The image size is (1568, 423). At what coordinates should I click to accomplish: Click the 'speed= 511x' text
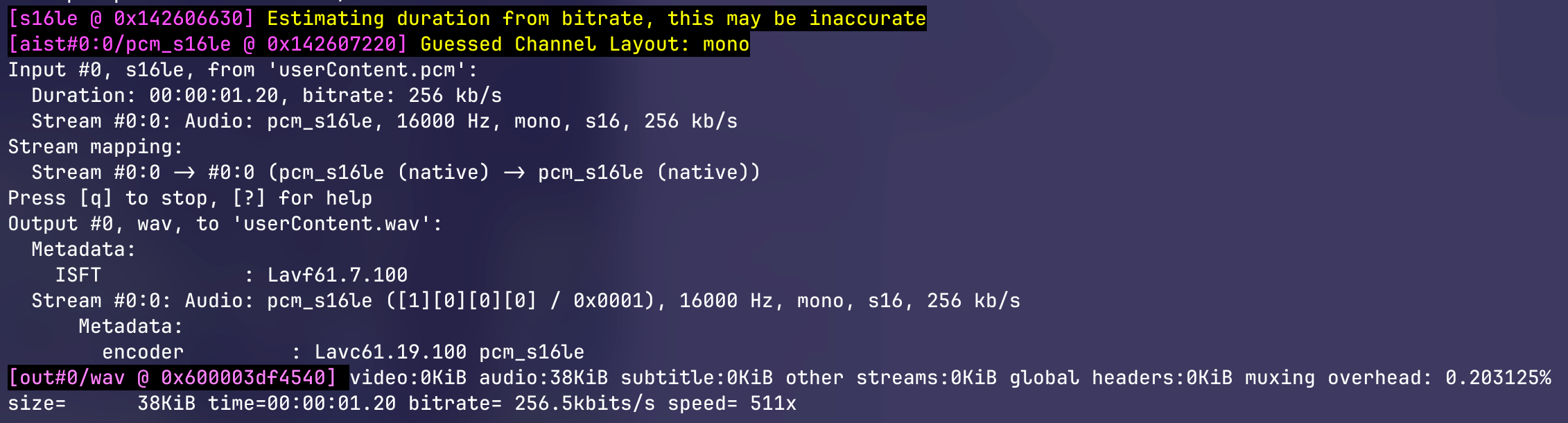[x=732, y=404]
